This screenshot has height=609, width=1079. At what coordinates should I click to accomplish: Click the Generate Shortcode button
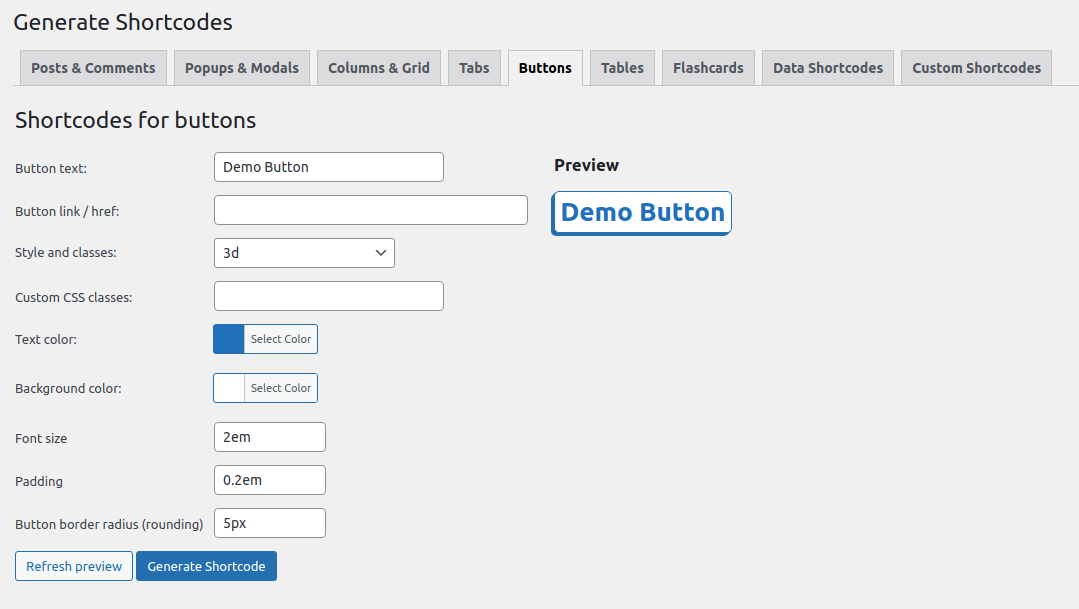(206, 566)
